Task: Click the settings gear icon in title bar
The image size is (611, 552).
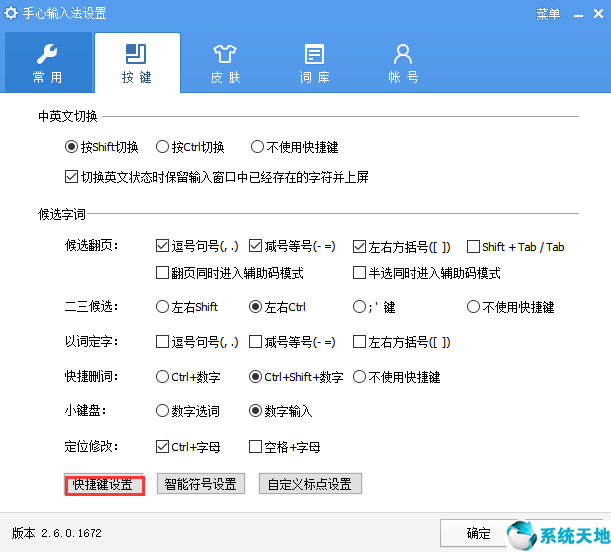Action: click(11, 13)
